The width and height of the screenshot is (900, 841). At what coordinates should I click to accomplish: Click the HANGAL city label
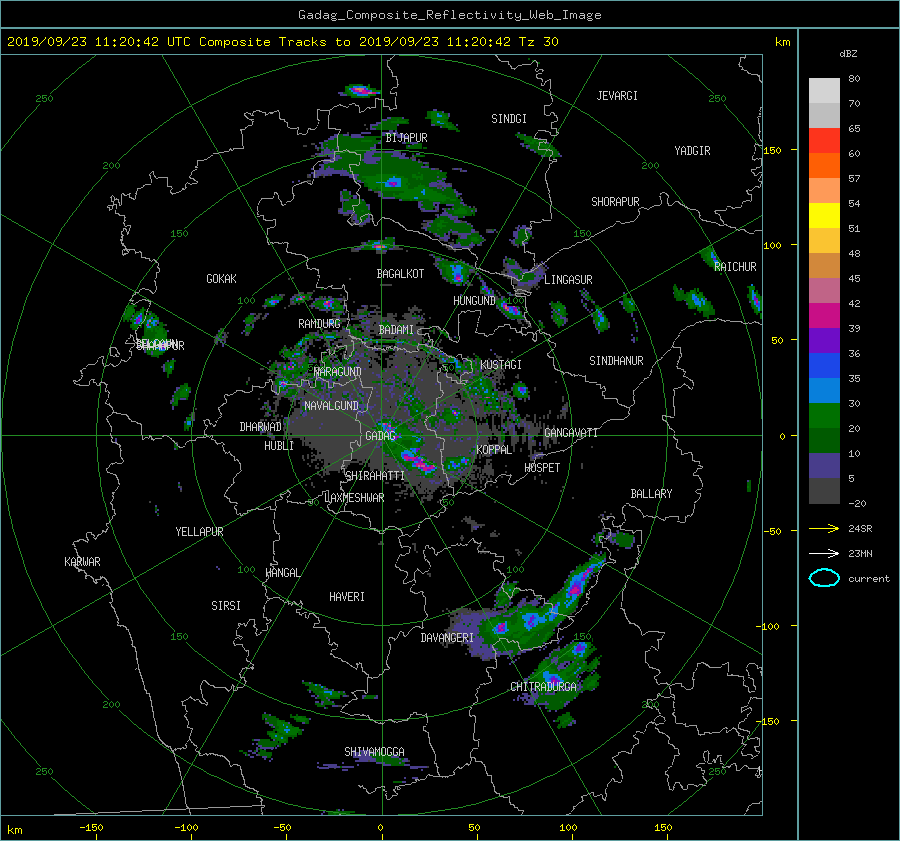(x=282, y=573)
